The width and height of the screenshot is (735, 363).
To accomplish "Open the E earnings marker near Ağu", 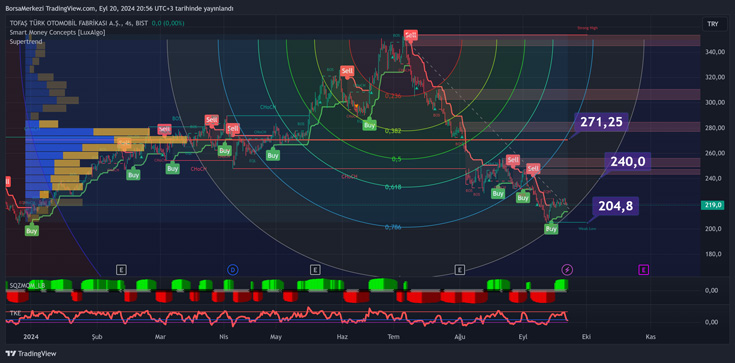I will point(460,270).
